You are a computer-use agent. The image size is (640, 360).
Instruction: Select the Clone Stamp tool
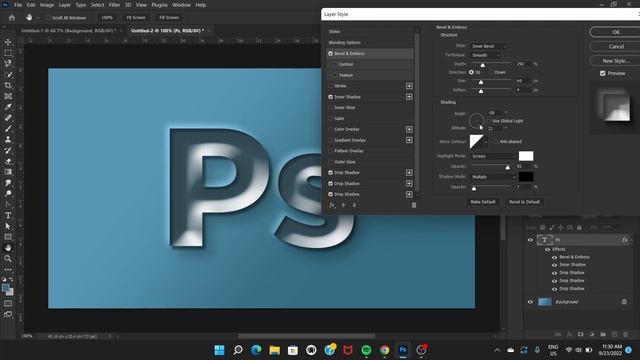8,139
